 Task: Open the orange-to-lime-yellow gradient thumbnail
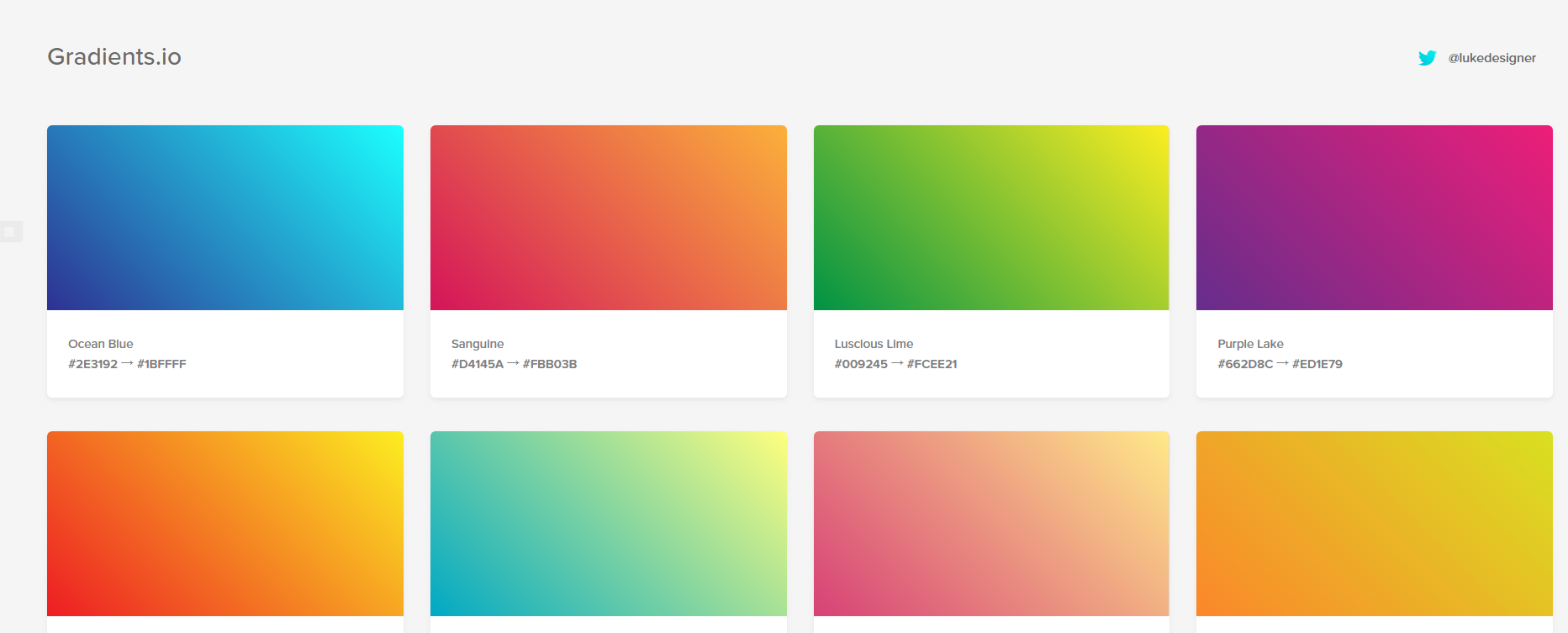tap(1375, 524)
